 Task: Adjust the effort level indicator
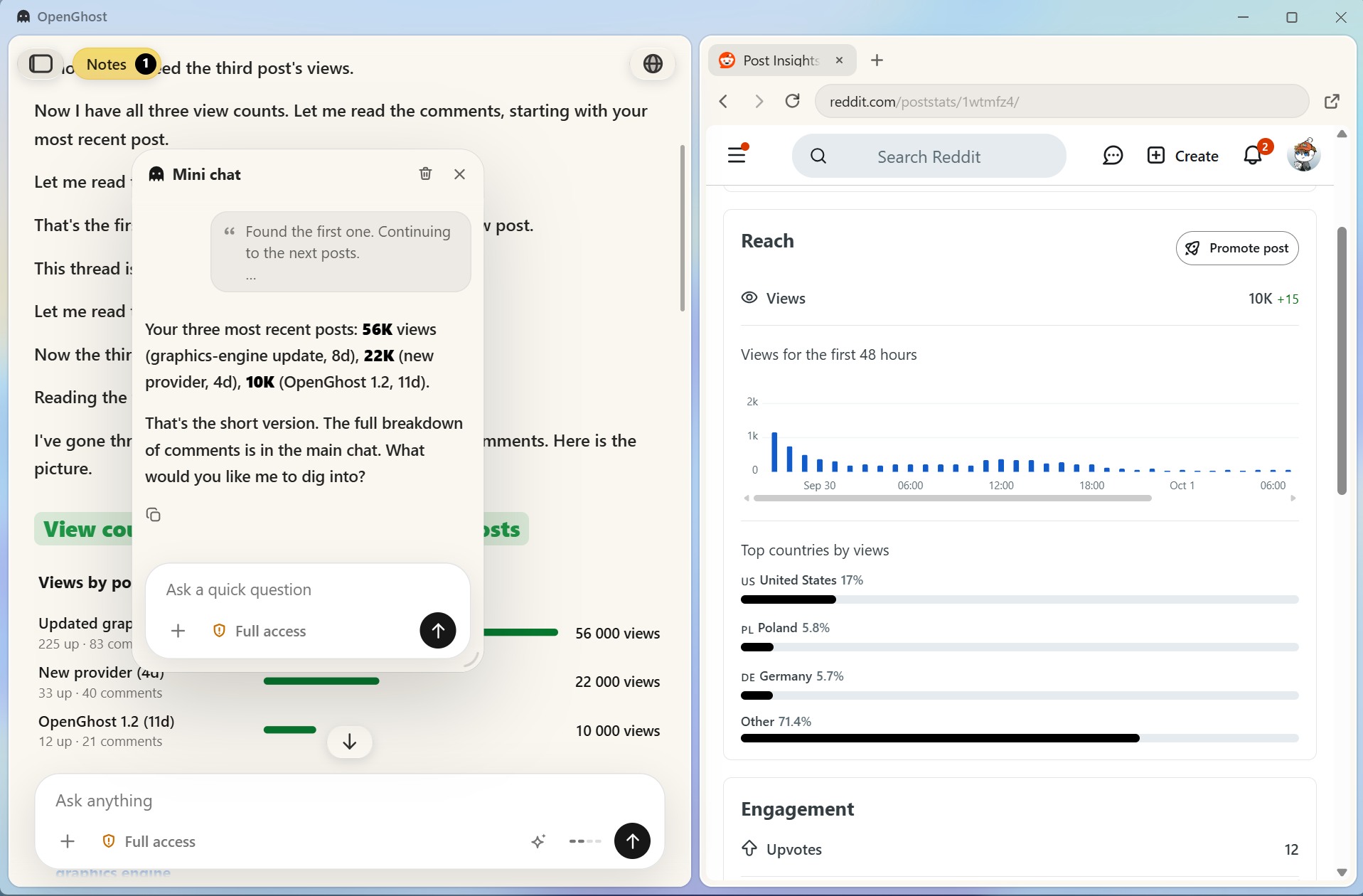tap(585, 841)
